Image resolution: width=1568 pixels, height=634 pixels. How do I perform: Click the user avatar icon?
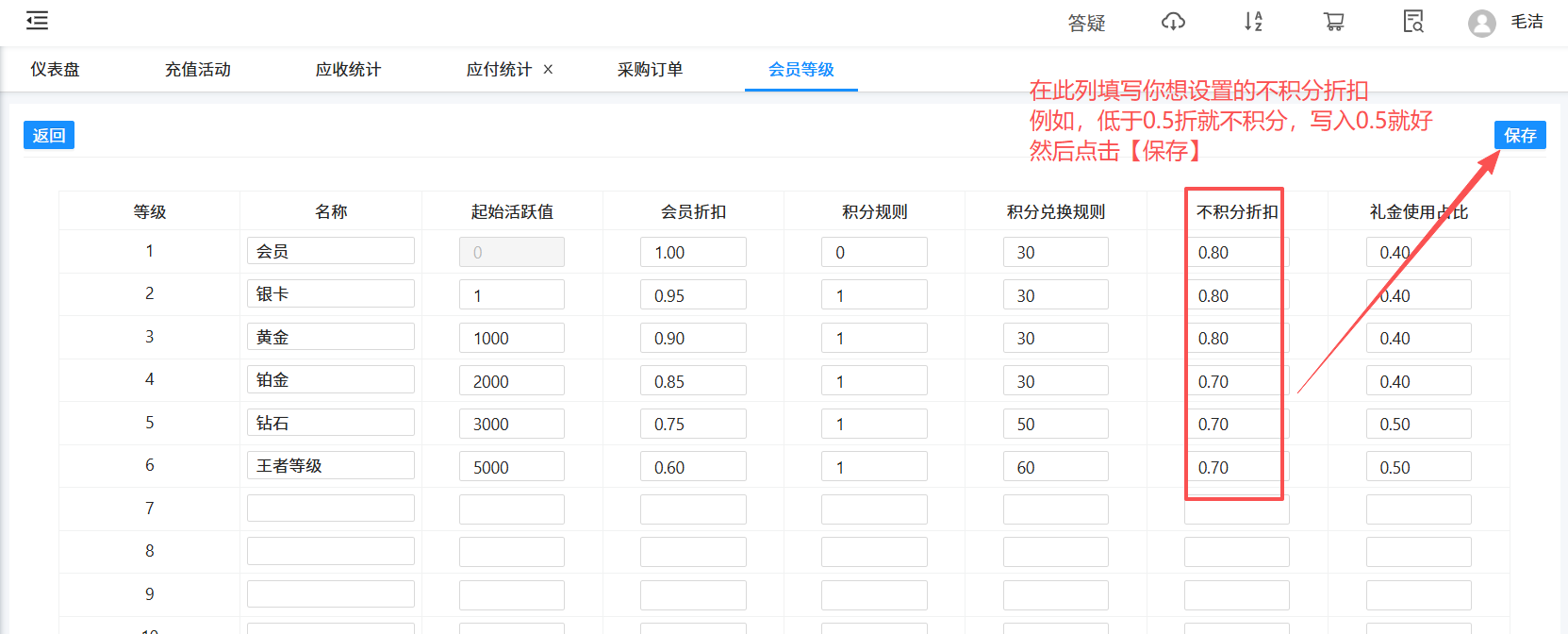[1481, 23]
